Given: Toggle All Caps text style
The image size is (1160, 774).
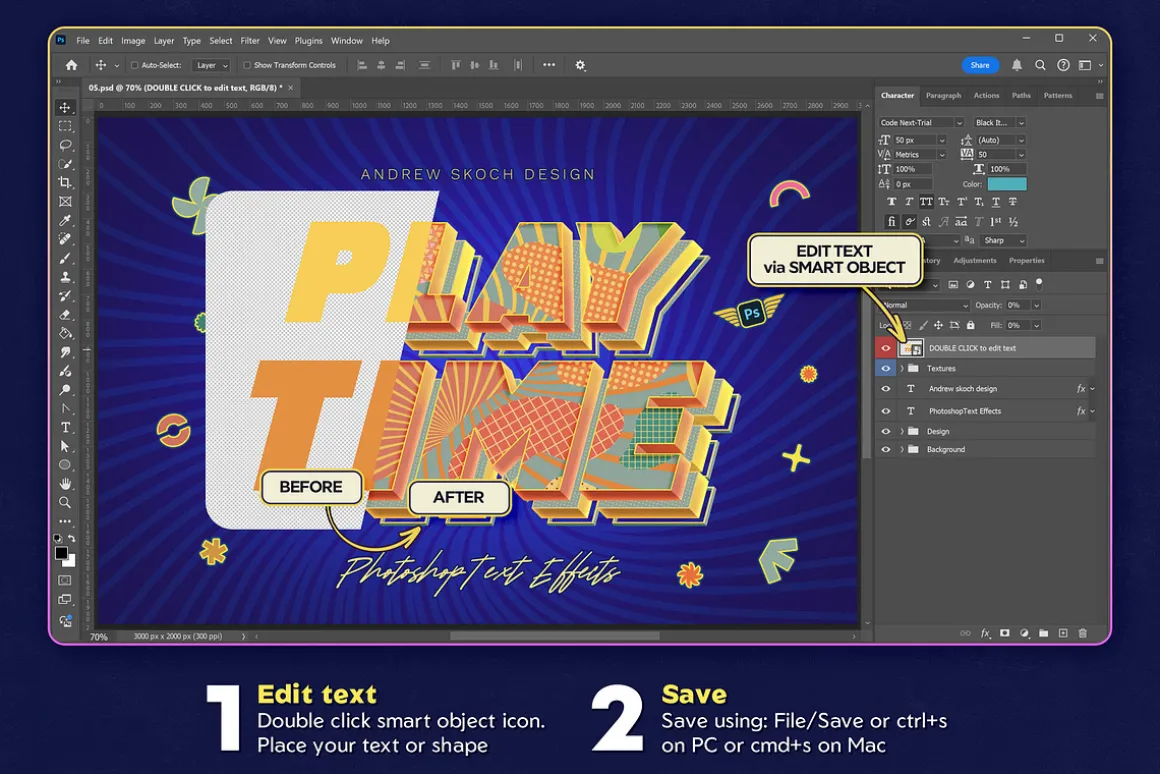Looking at the screenshot, I should click(926, 201).
